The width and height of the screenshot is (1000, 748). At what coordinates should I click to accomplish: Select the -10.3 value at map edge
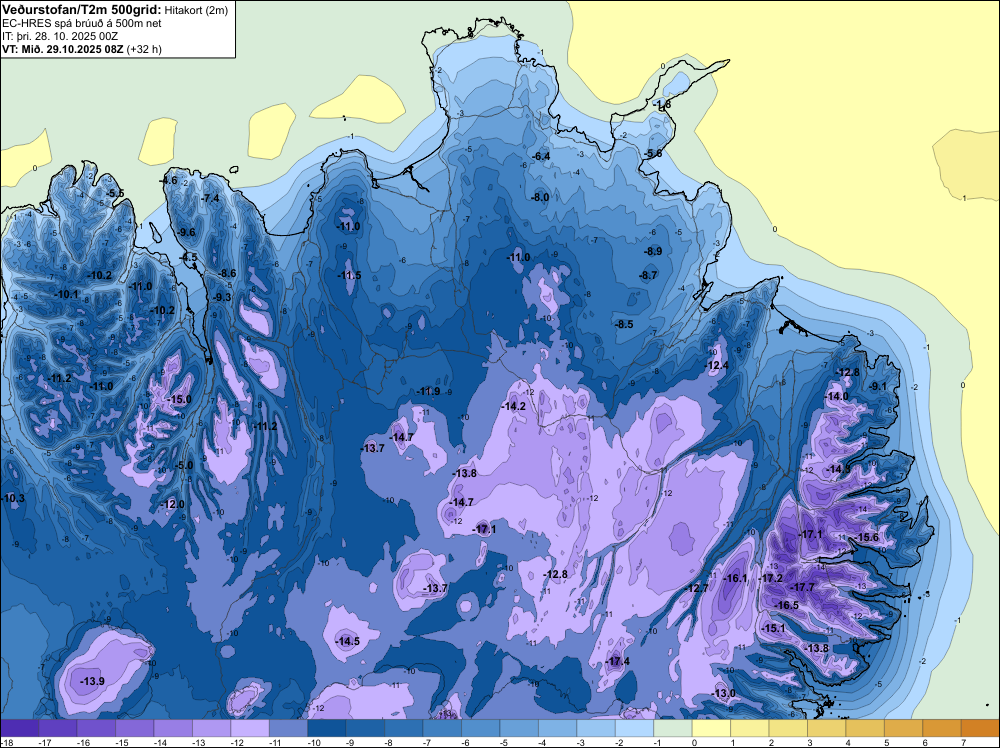[x=13, y=498]
